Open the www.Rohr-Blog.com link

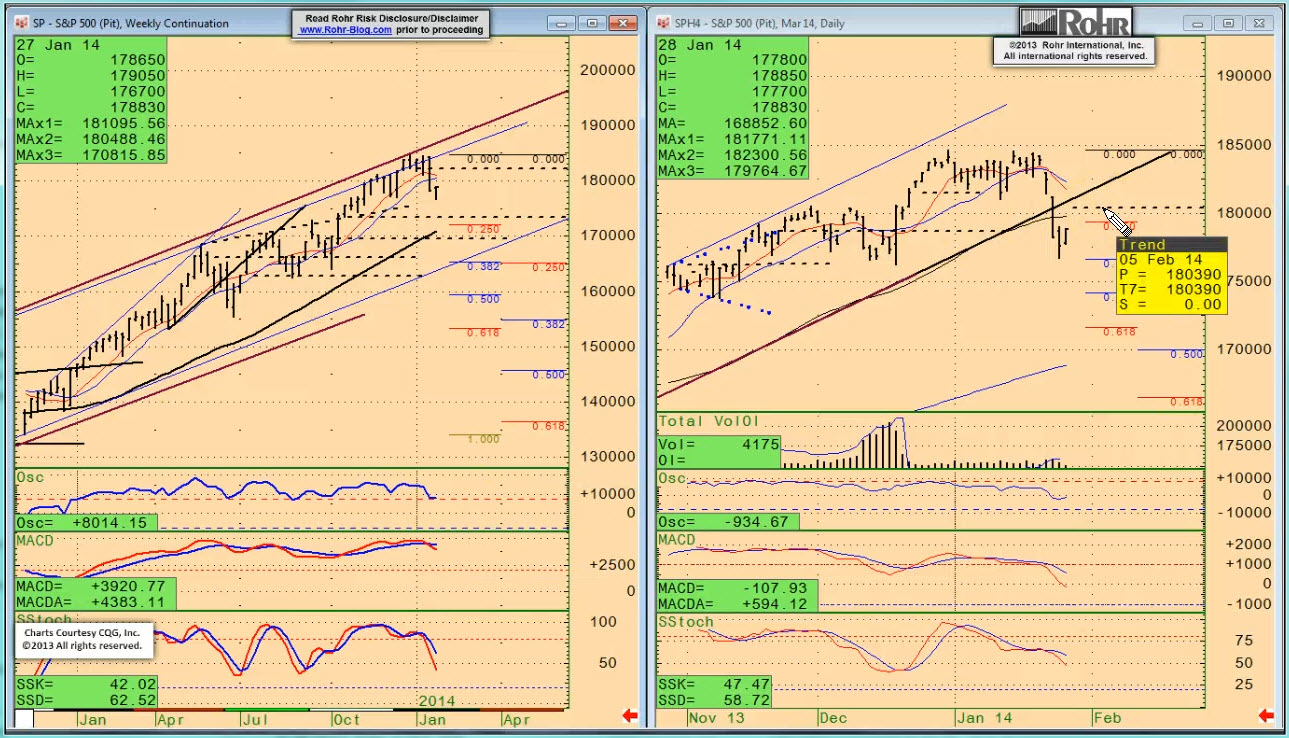click(x=345, y=30)
